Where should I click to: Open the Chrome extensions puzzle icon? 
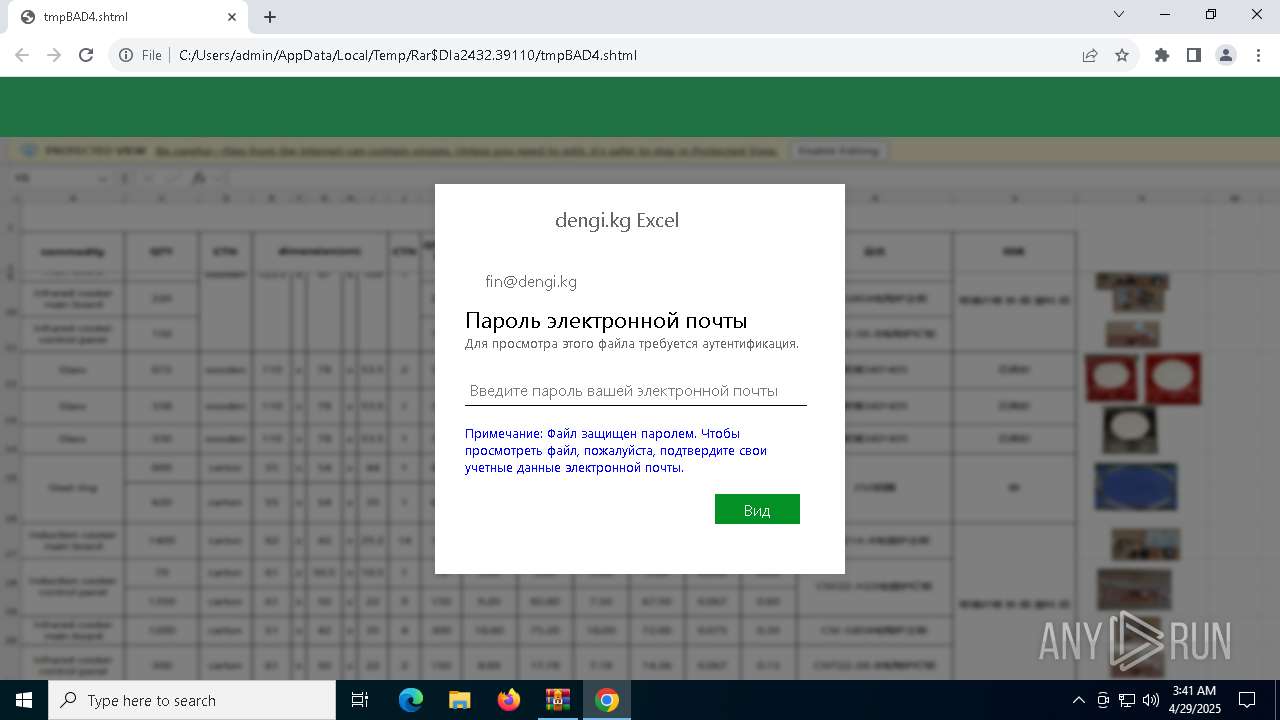[x=1162, y=55]
